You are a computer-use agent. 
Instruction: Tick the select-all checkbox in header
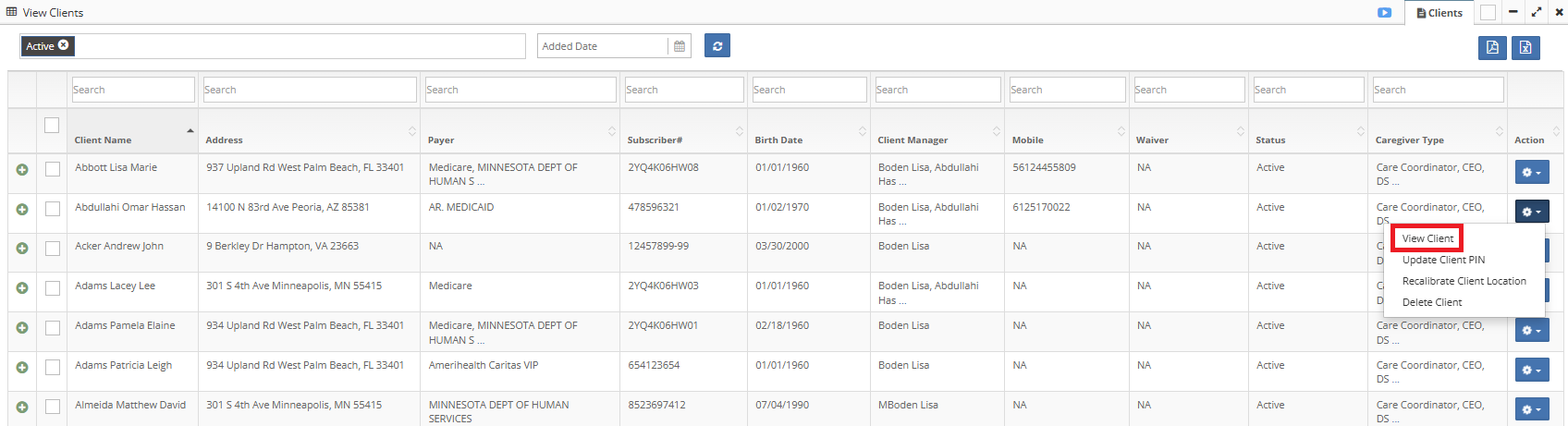[x=52, y=126]
